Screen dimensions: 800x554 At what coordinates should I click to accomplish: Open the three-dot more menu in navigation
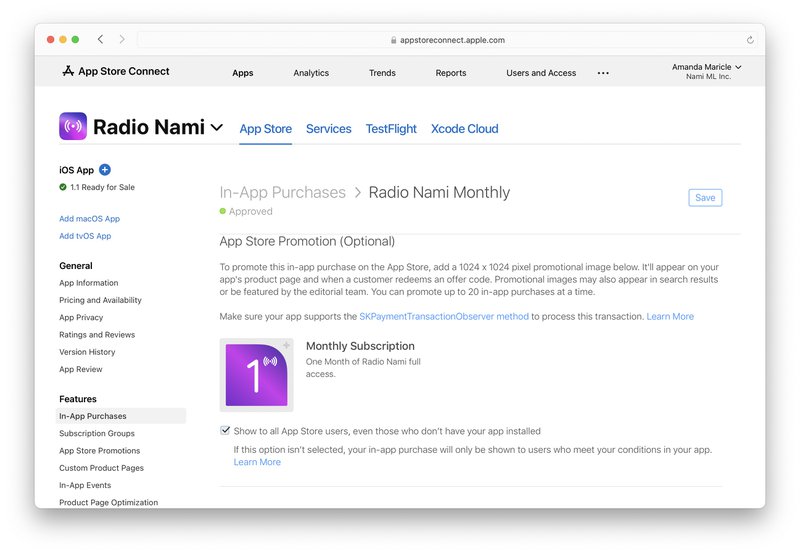click(x=603, y=73)
